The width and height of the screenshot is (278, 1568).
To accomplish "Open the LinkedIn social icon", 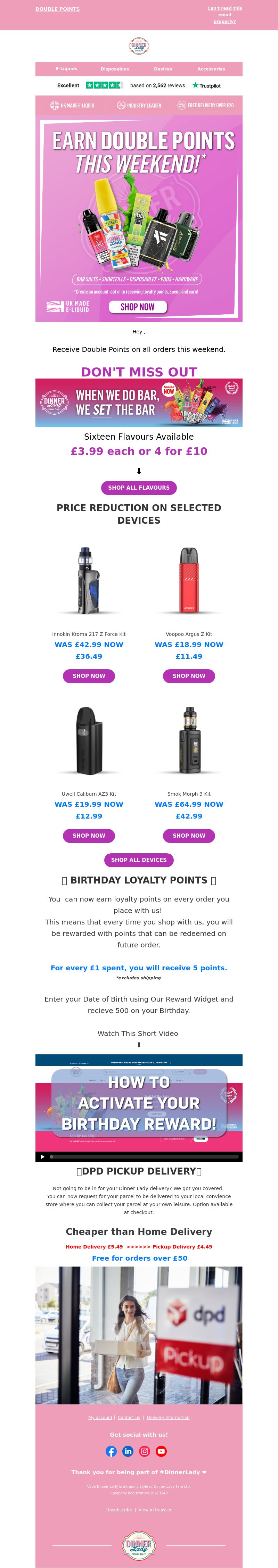I will 128,1451.
